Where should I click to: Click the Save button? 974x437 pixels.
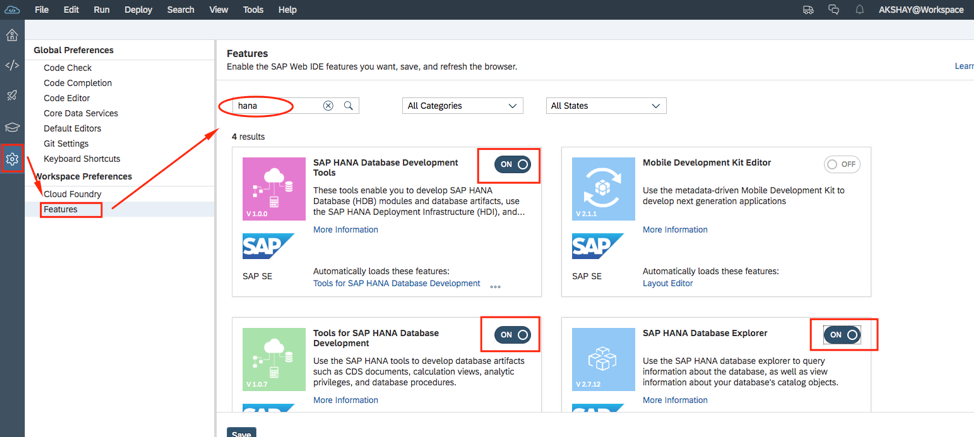pos(241,433)
